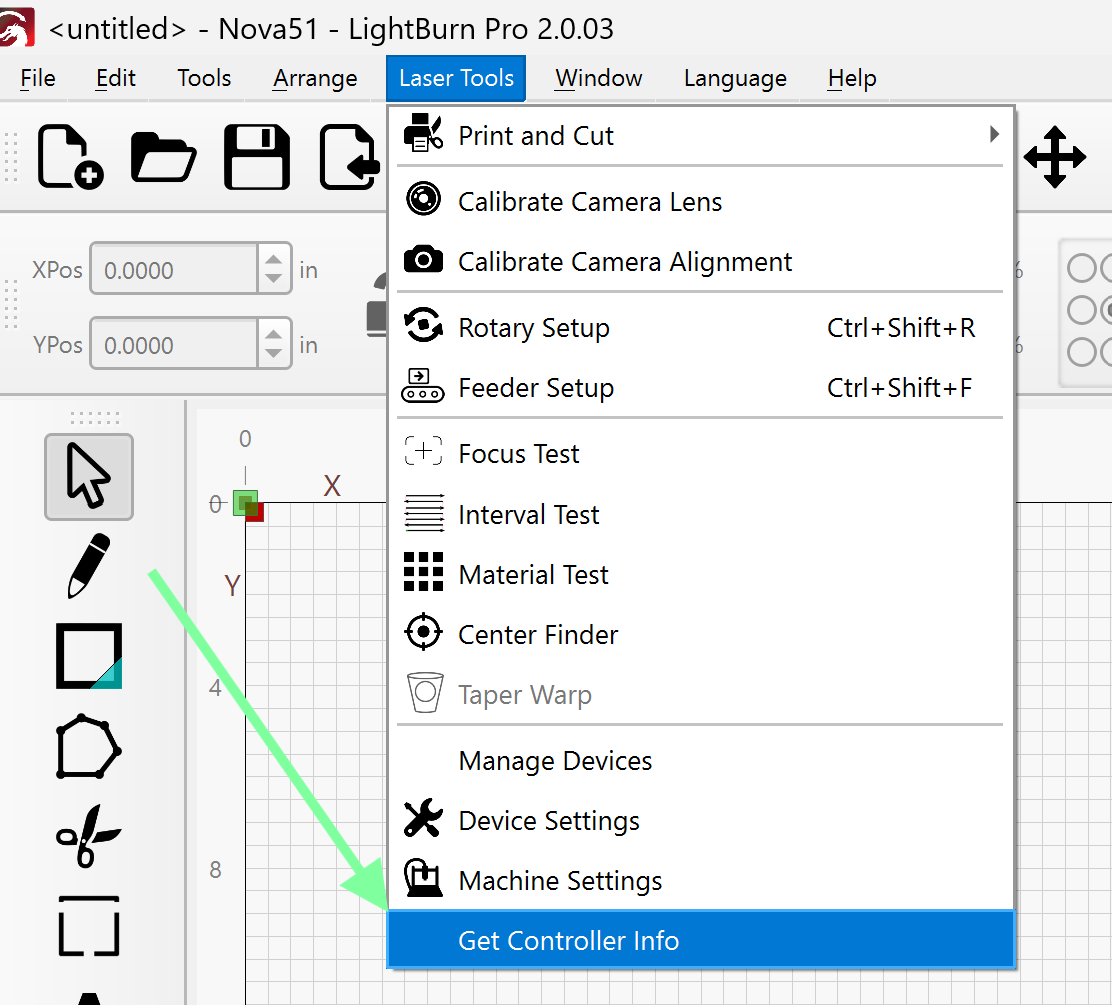Image resolution: width=1112 pixels, height=1005 pixels.
Task: Expand the Print and Cut submenu arrow
Action: pos(994,134)
